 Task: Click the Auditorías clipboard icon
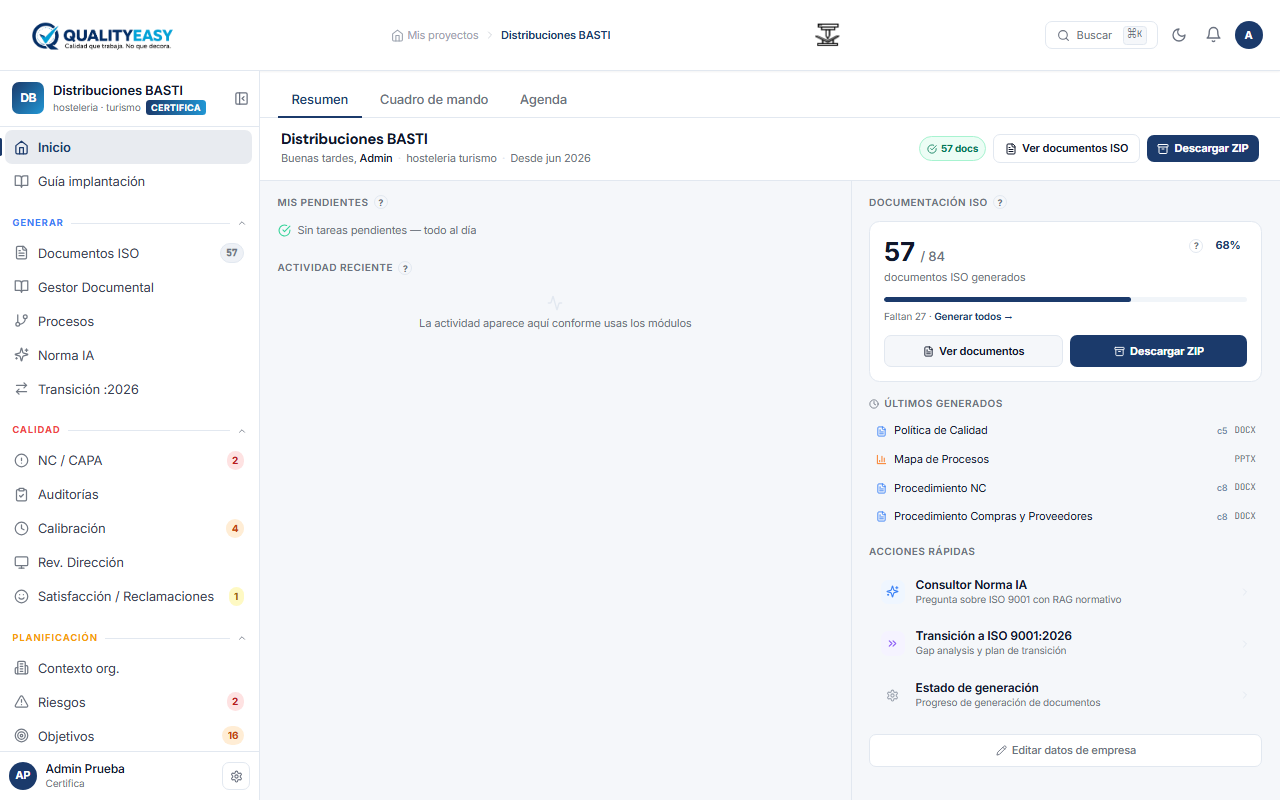21,494
